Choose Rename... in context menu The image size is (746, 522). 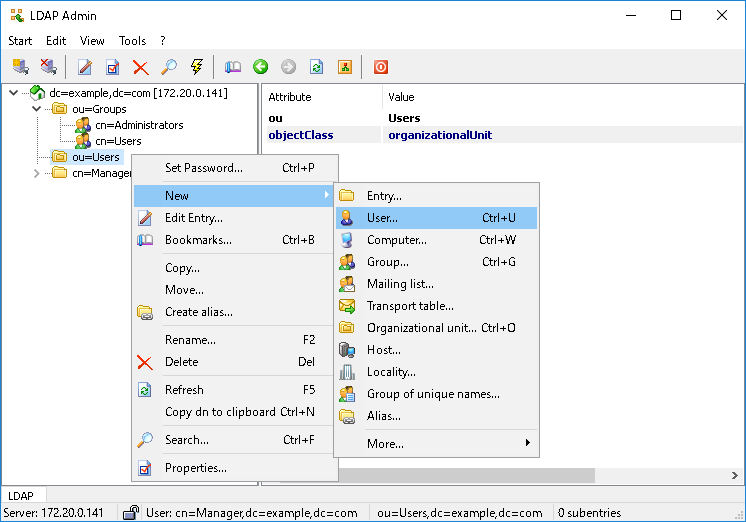235,340
